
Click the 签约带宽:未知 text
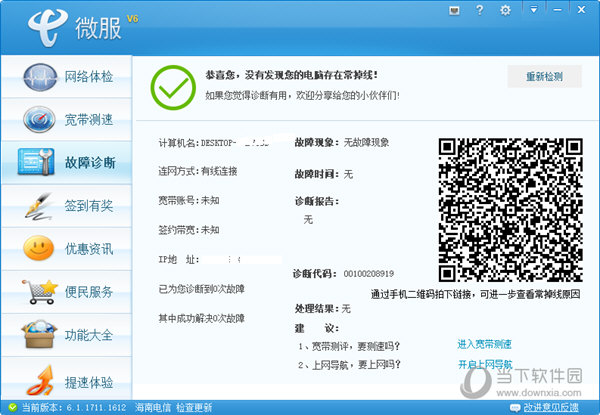click(x=189, y=229)
